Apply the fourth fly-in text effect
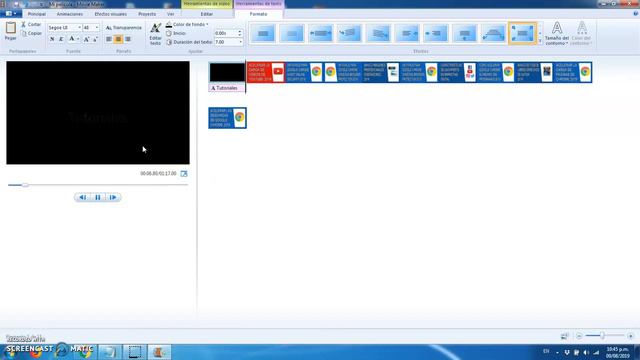The image size is (640, 360). pos(349,33)
